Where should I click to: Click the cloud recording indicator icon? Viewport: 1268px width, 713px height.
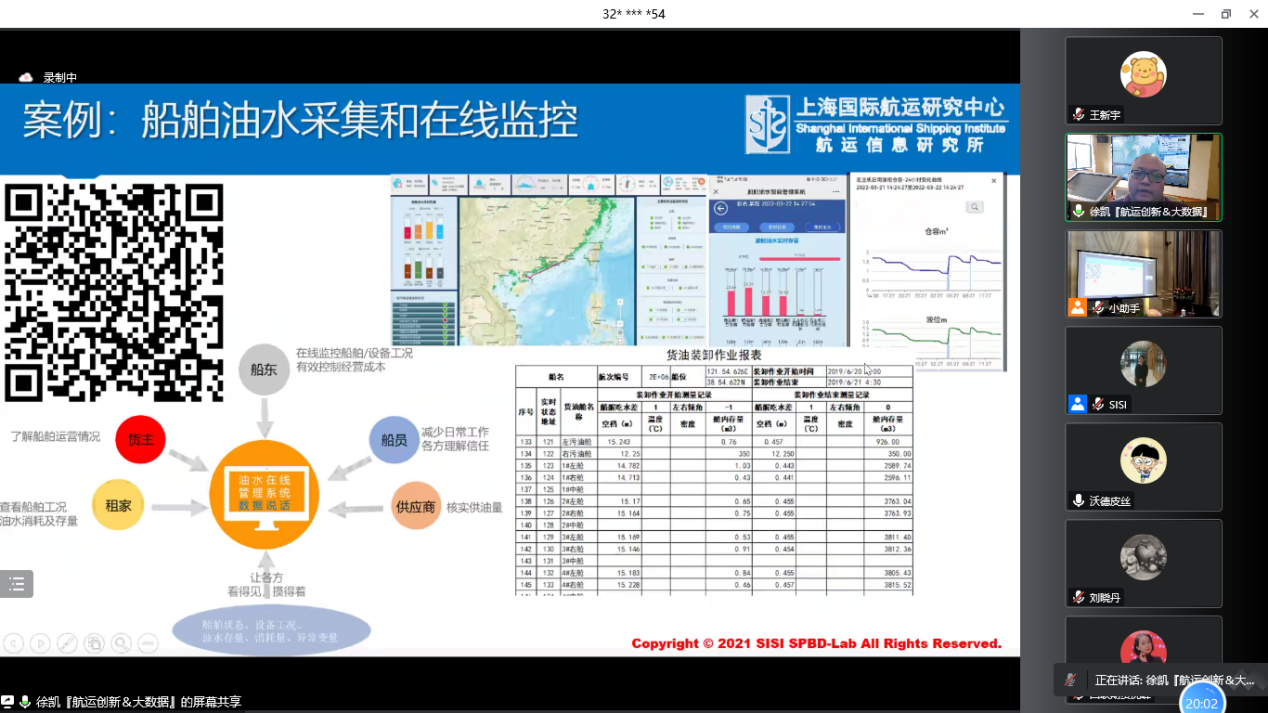pos(26,78)
